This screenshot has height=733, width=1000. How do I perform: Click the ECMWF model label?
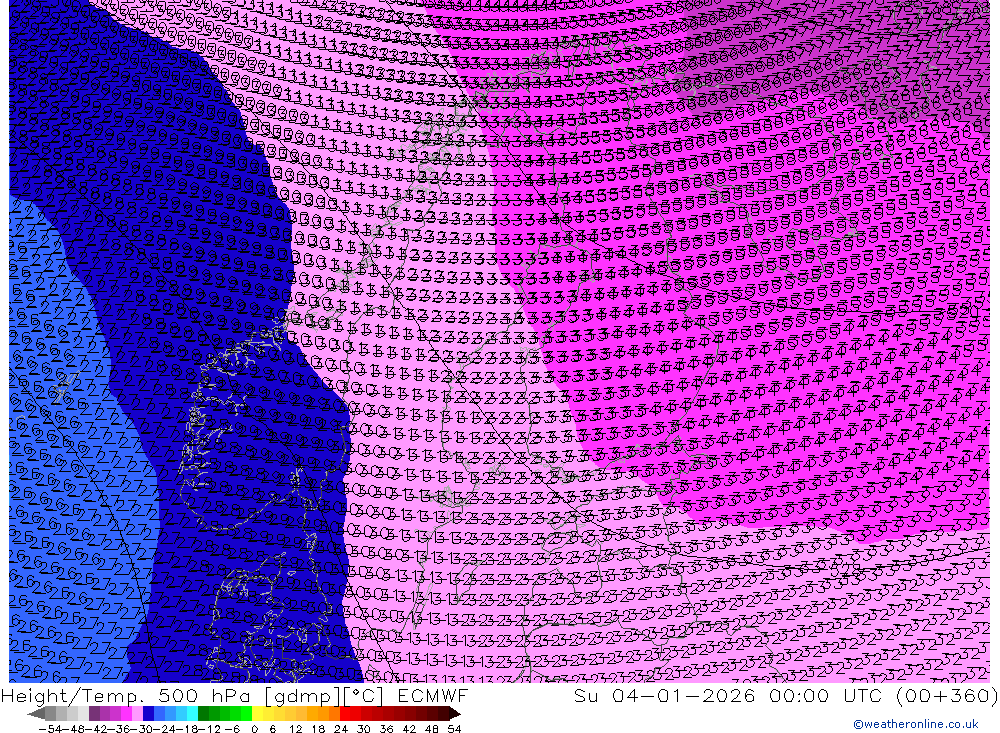pyautogui.click(x=433, y=695)
